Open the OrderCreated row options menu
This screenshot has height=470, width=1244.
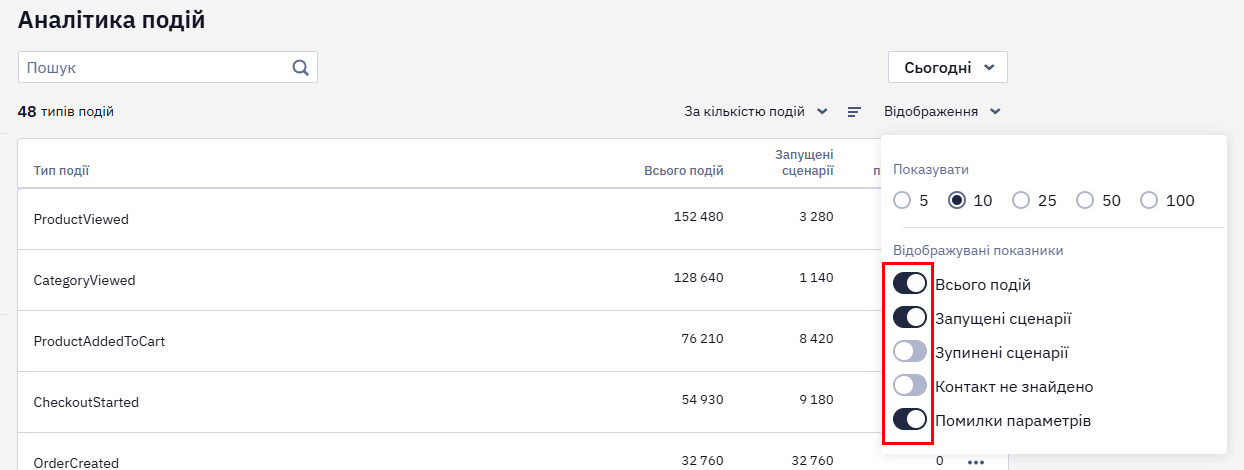pos(976,462)
